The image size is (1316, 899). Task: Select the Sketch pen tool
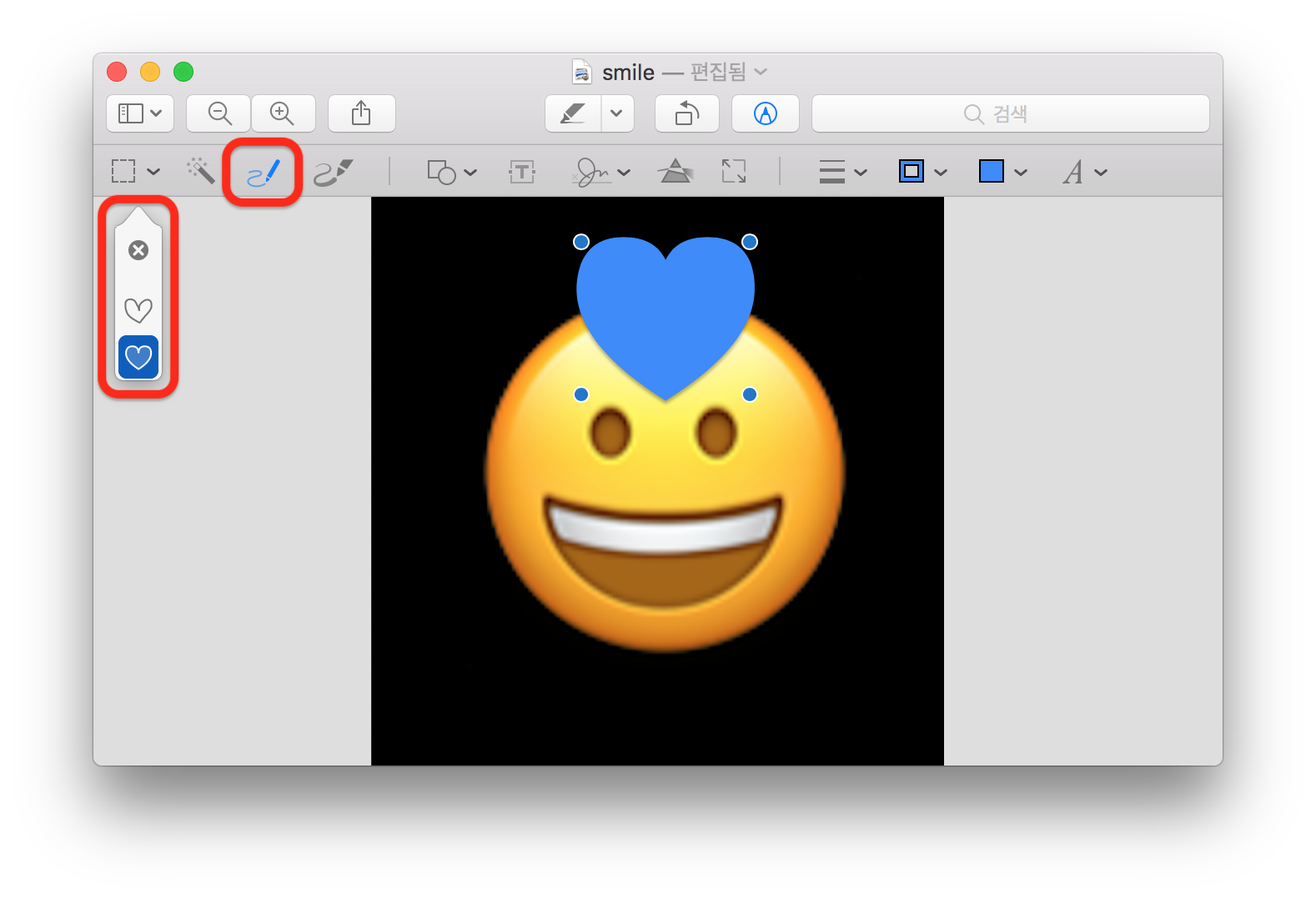pyautogui.click(x=264, y=173)
